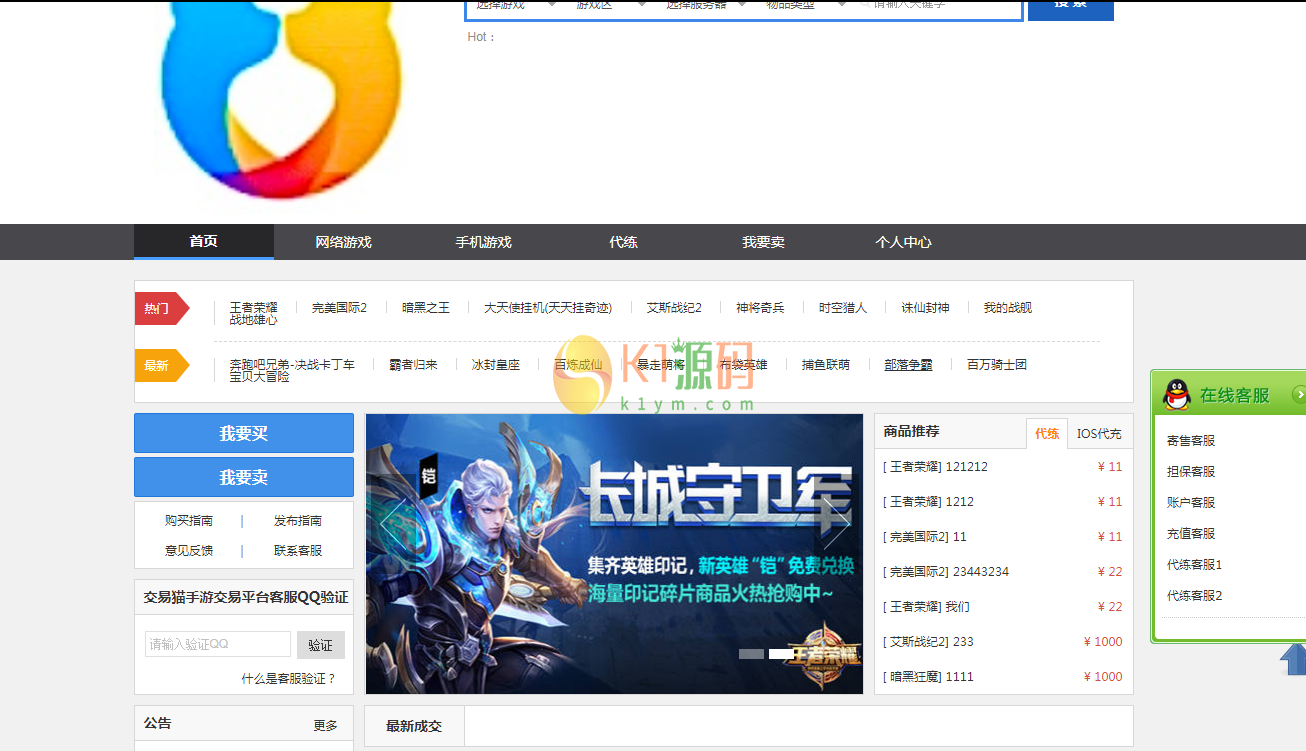The image size is (1306, 751).
Task: Contact 担保客服 in online service panel
Action: point(1191,472)
